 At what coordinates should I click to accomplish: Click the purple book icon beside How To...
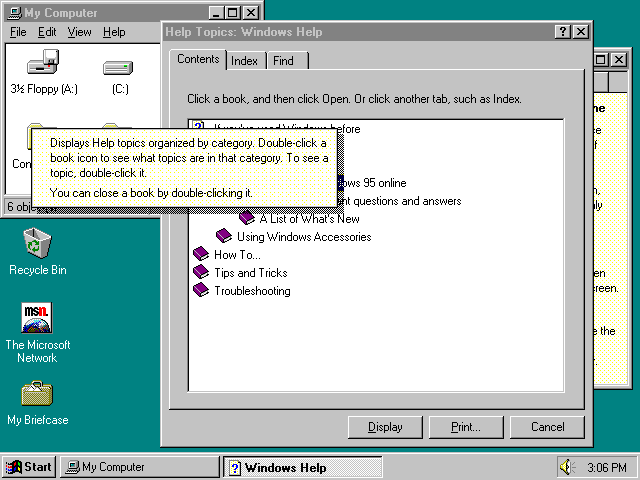click(201, 254)
